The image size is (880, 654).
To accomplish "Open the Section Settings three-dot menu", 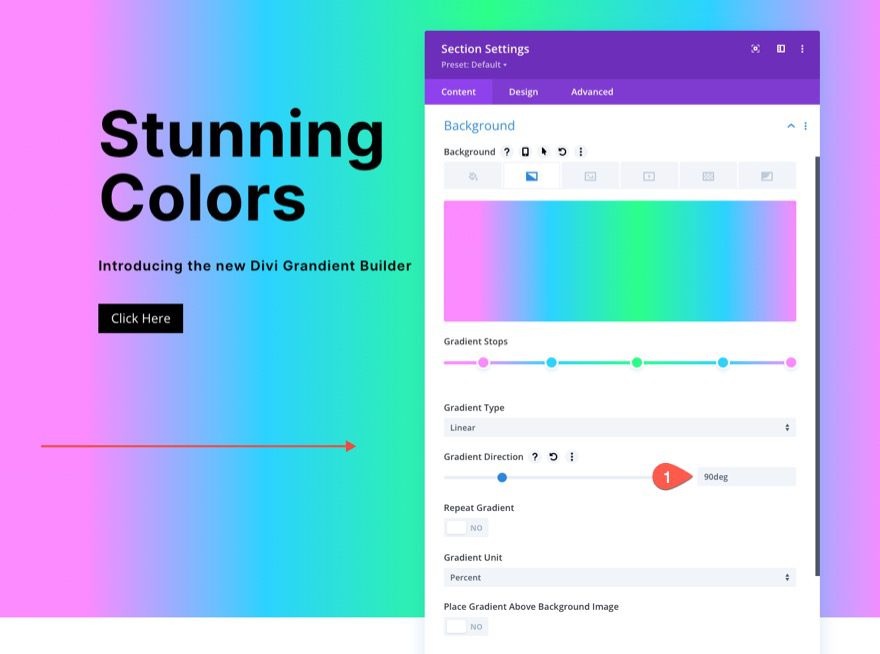I will (x=802, y=49).
